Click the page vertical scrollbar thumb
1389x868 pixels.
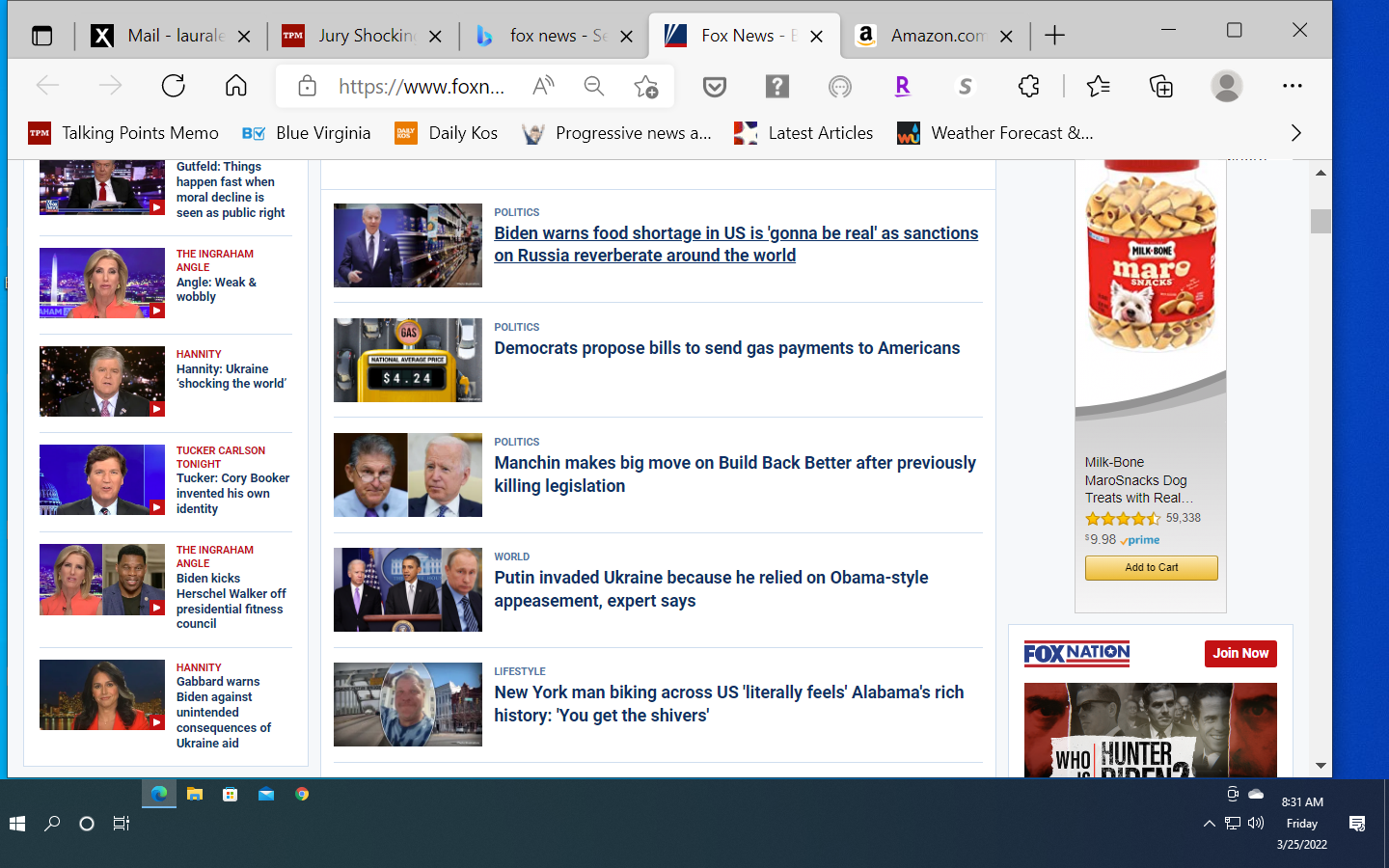click(x=1321, y=221)
